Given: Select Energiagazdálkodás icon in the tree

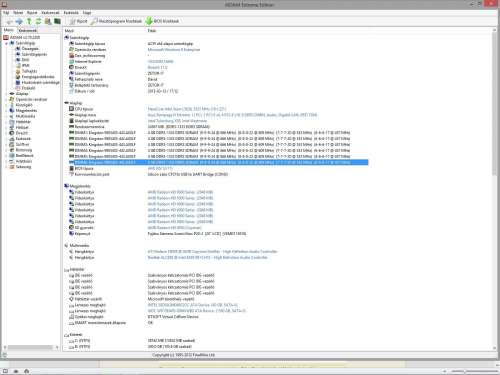Looking at the screenshot, I should click(x=18, y=77).
